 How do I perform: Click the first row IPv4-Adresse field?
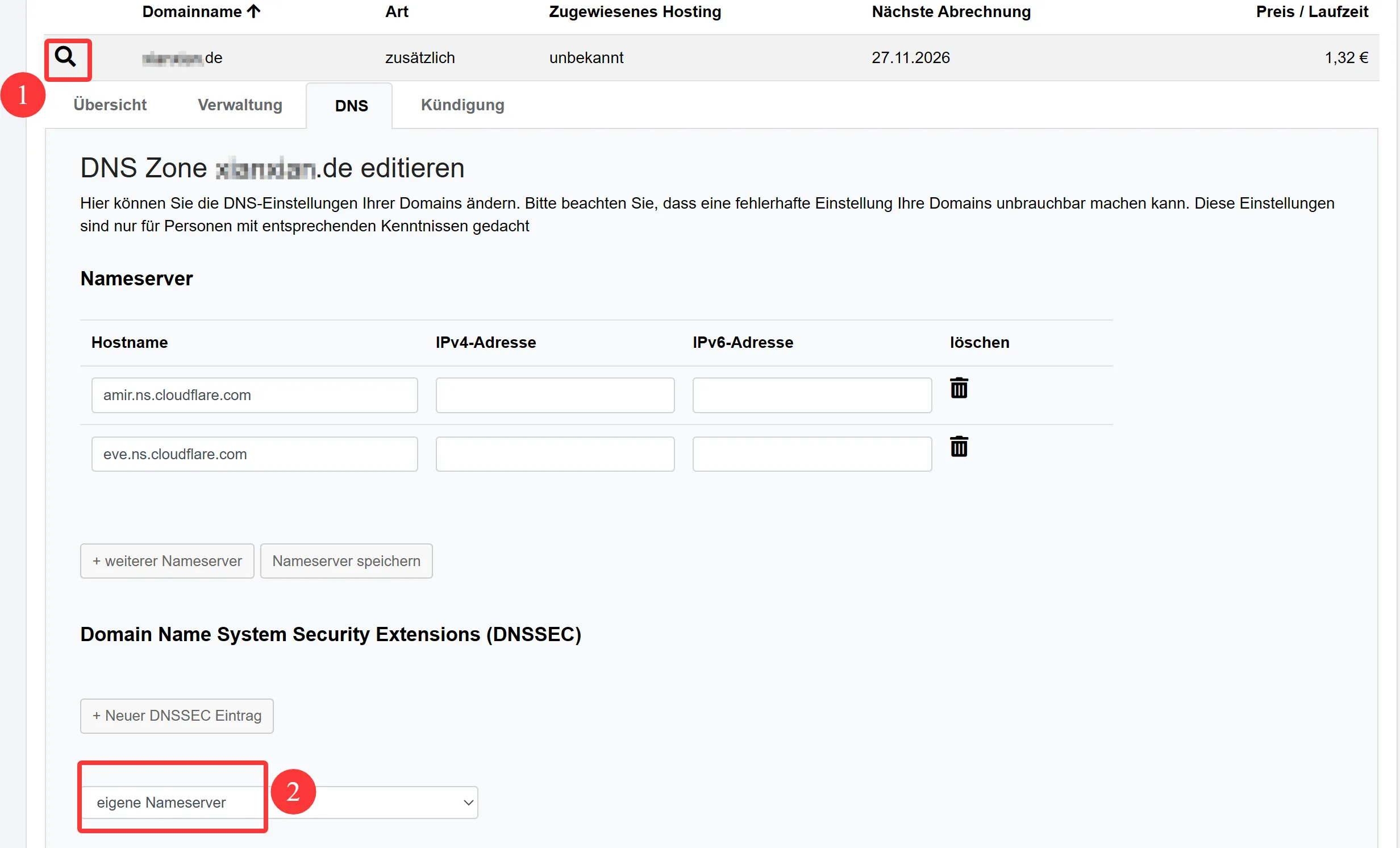point(555,395)
